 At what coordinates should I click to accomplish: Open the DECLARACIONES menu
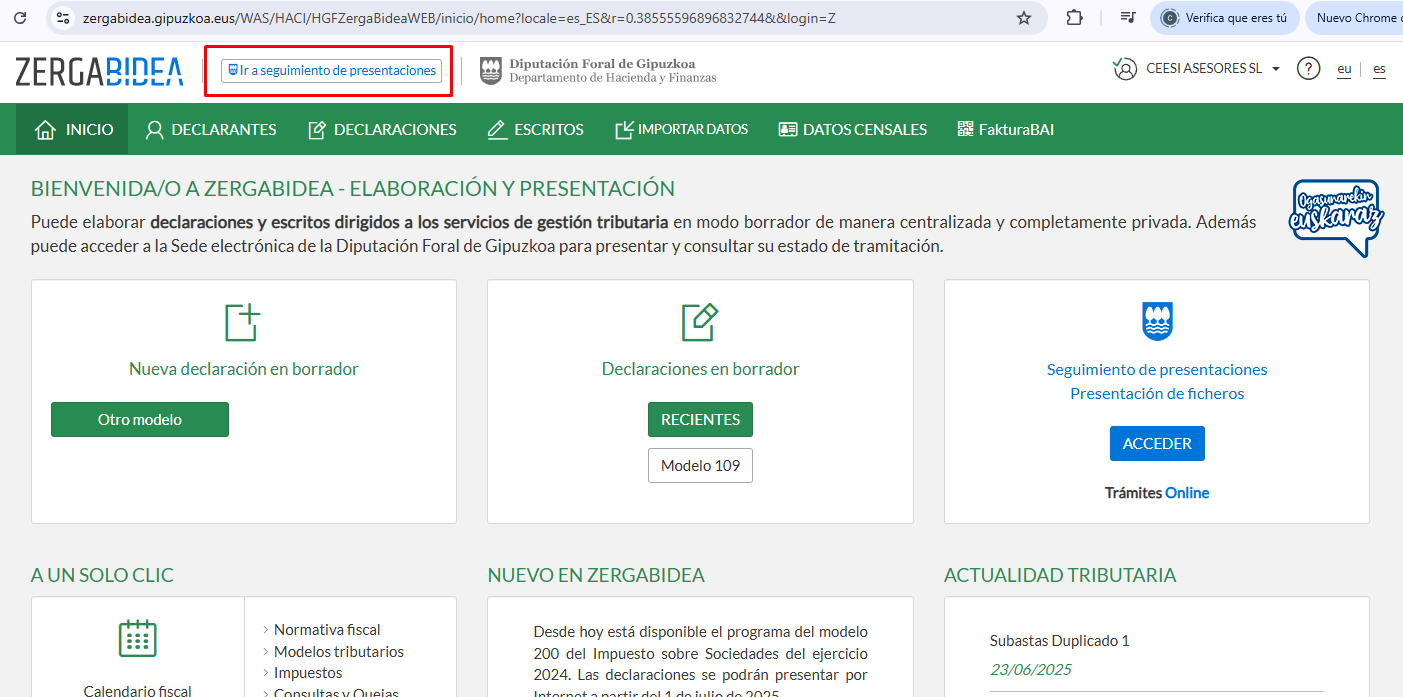[382, 129]
